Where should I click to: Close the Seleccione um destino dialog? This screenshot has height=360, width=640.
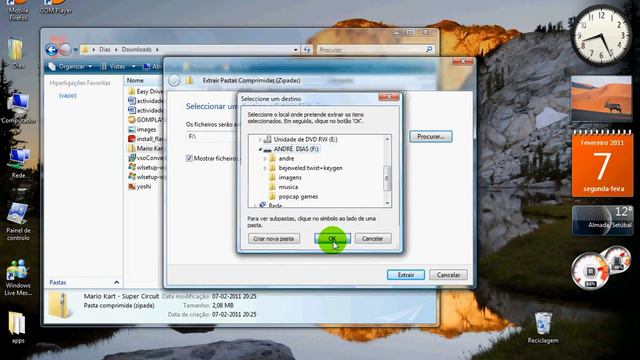click(389, 97)
